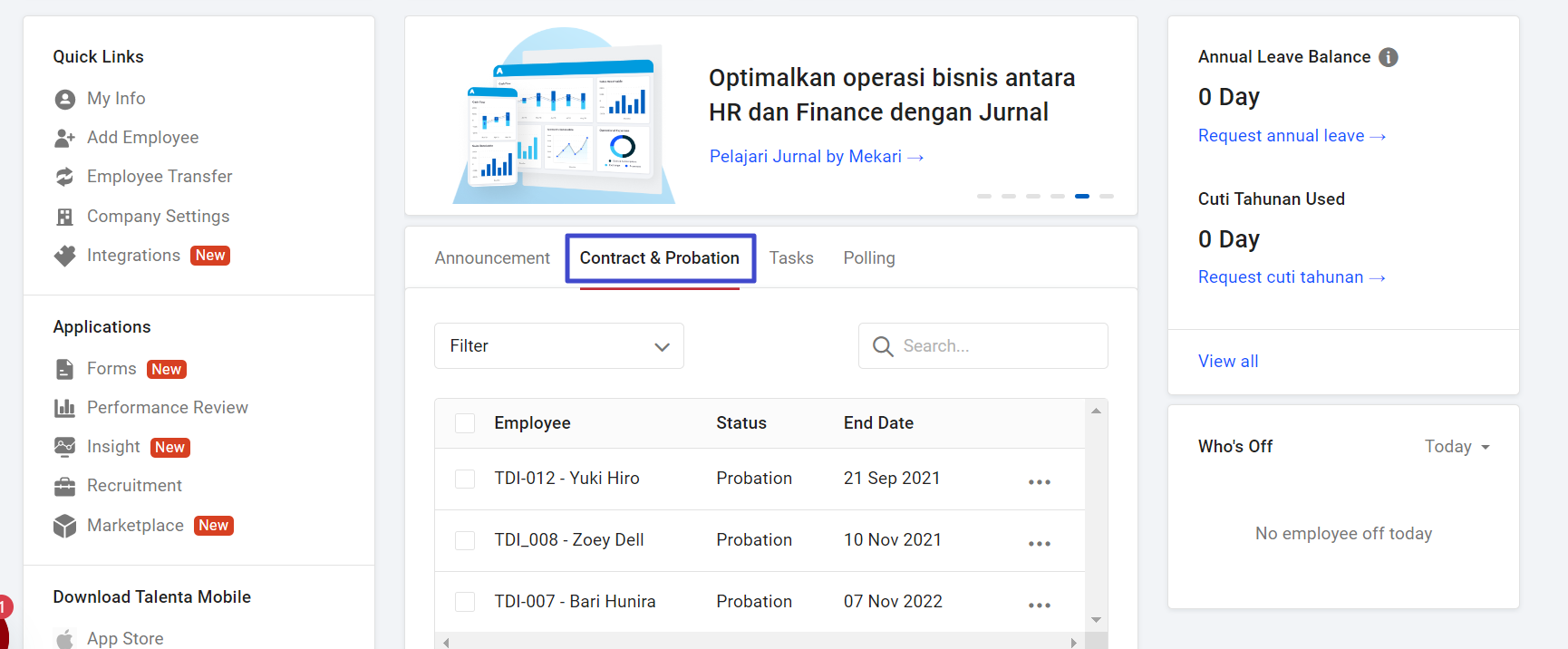Click the End Date column header
The width and height of the screenshot is (1568, 649).
coord(878,423)
